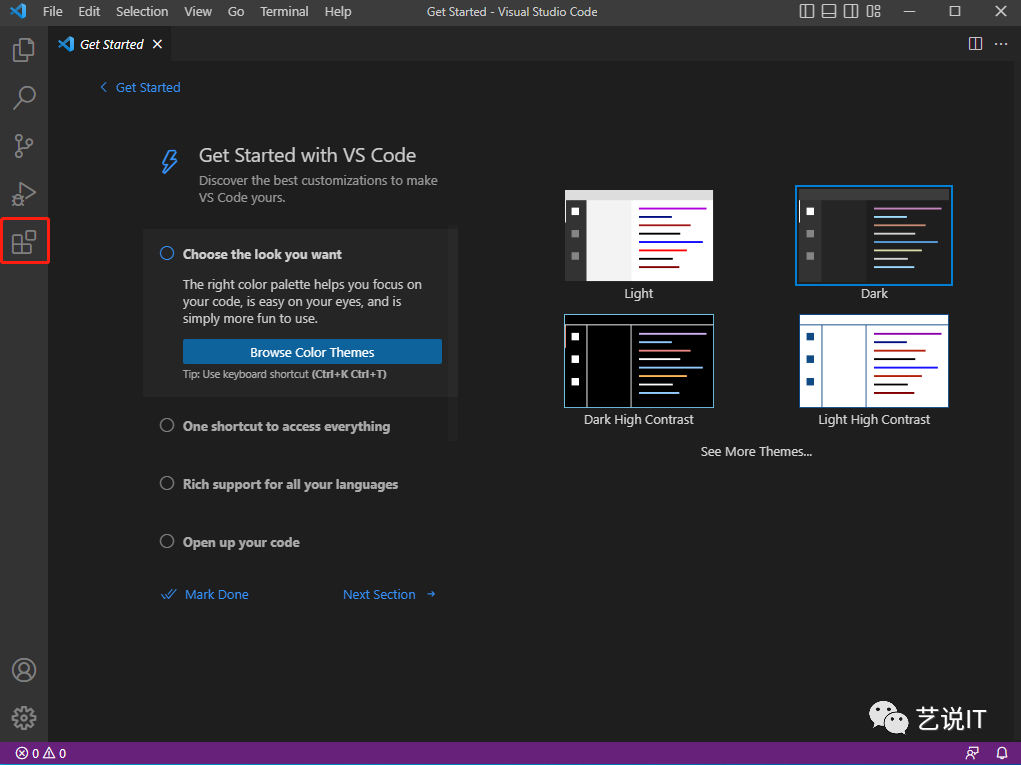Image resolution: width=1021 pixels, height=765 pixels.
Task: Choose the Dark theme thumbnail
Action: 874,236
